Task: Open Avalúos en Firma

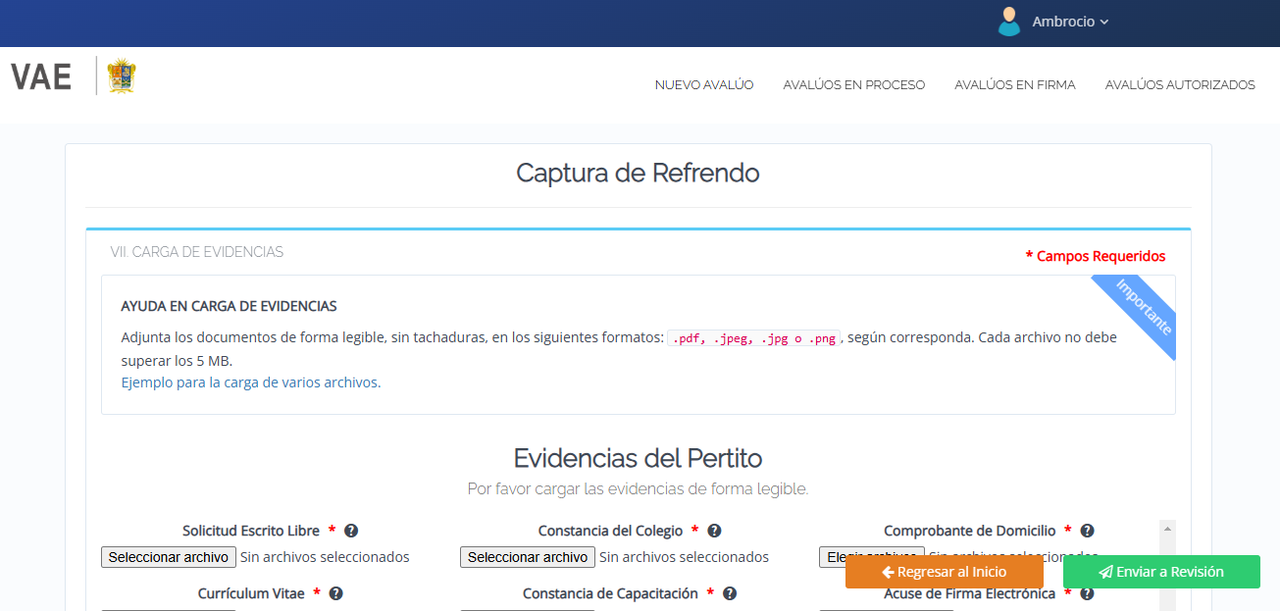Action: coord(1015,85)
